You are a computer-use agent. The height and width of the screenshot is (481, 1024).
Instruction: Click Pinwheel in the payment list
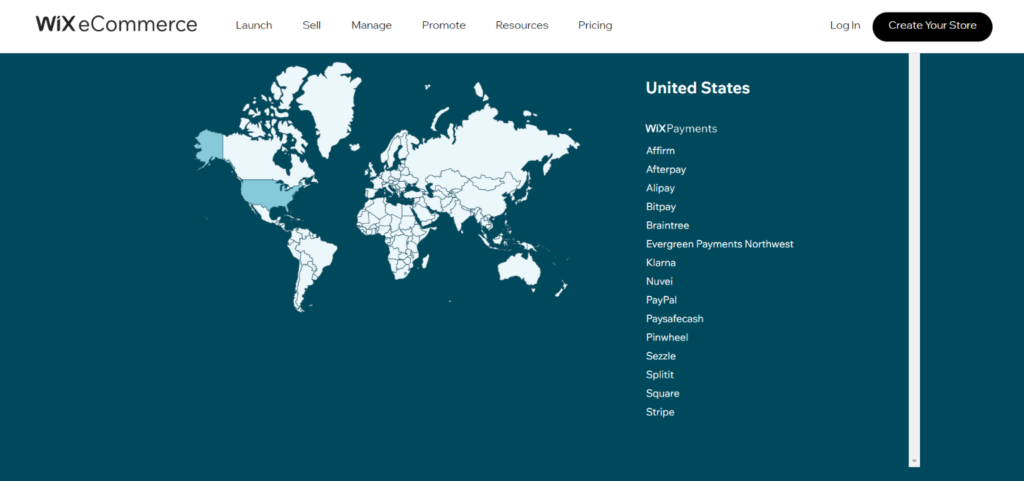(x=667, y=337)
